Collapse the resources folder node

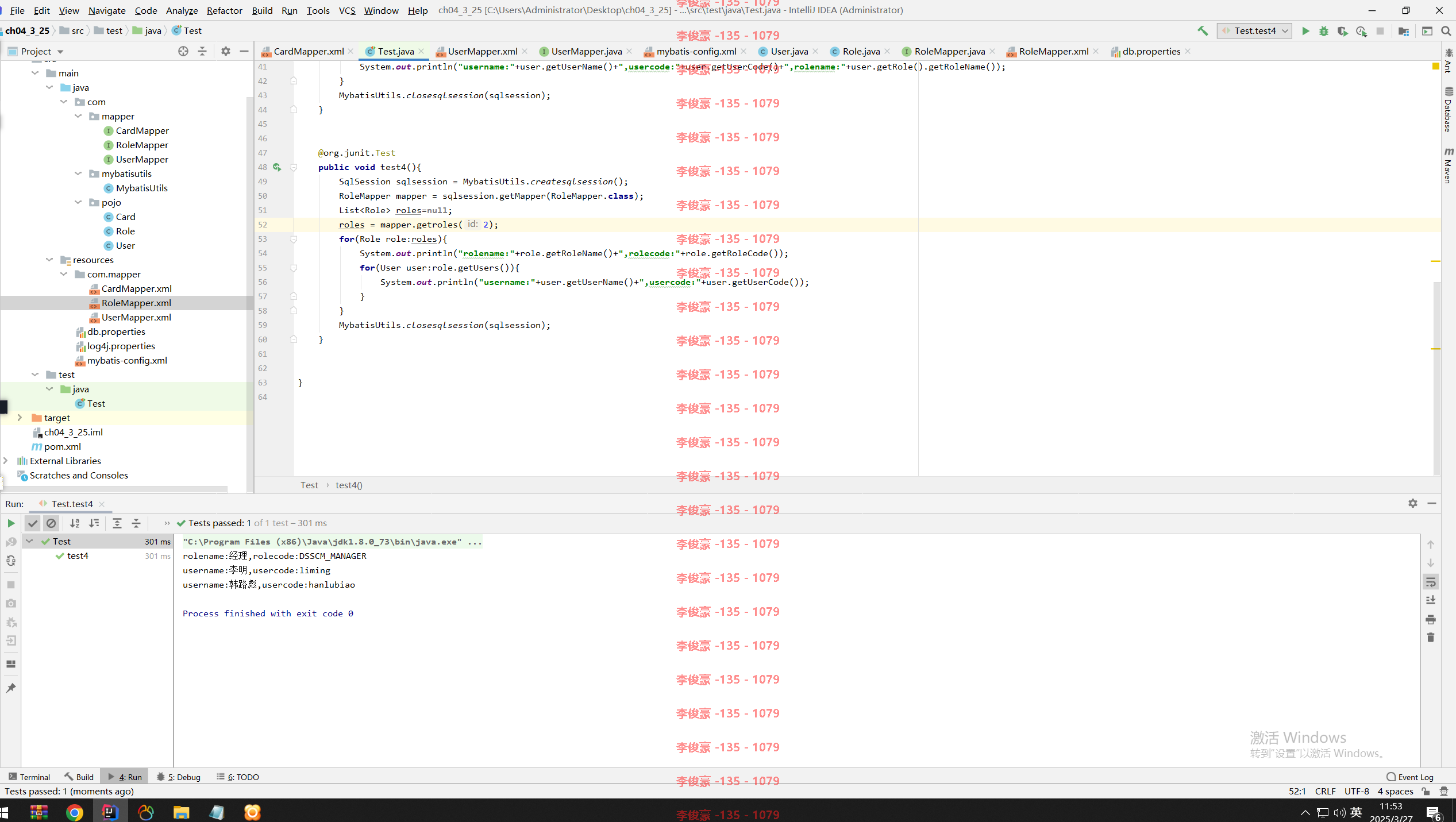49,260
